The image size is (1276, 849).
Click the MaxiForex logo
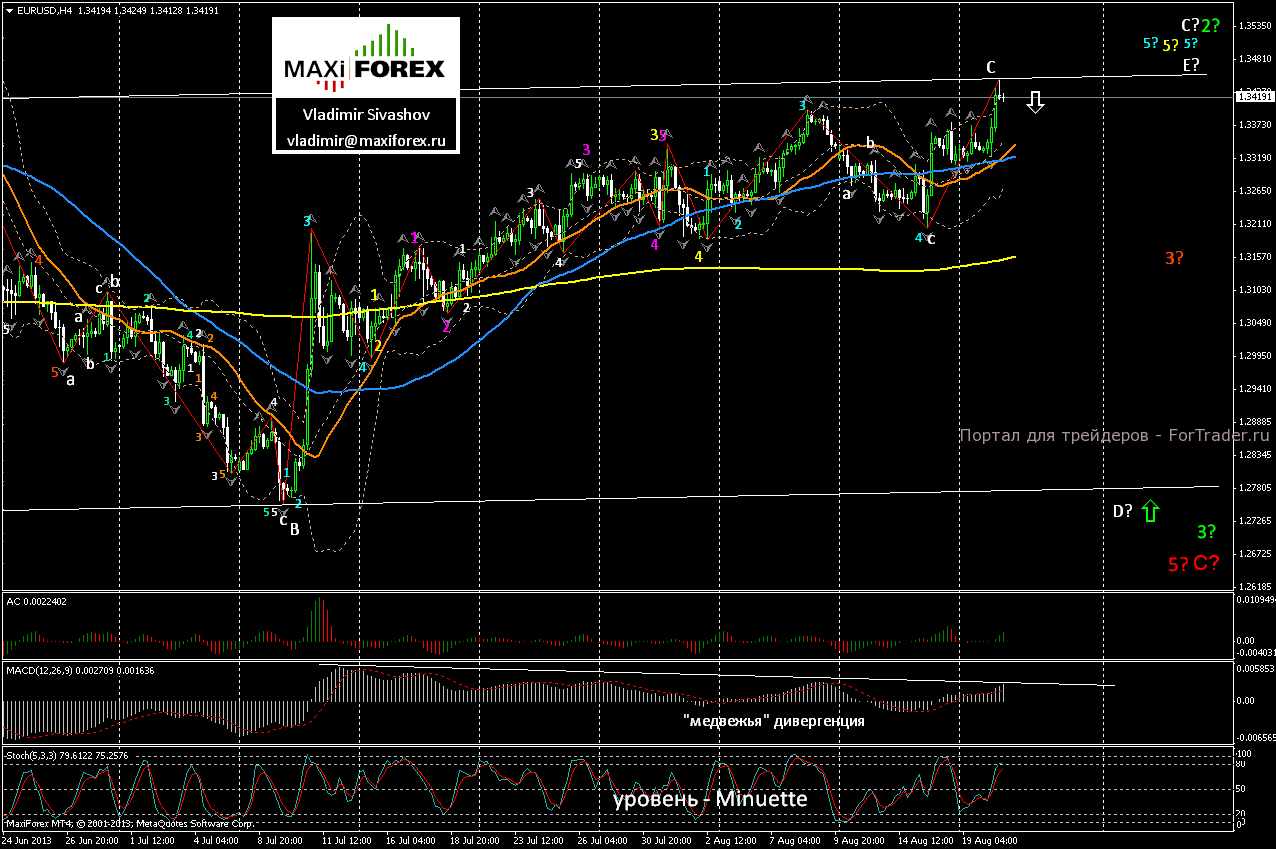[x=365, y=57]
